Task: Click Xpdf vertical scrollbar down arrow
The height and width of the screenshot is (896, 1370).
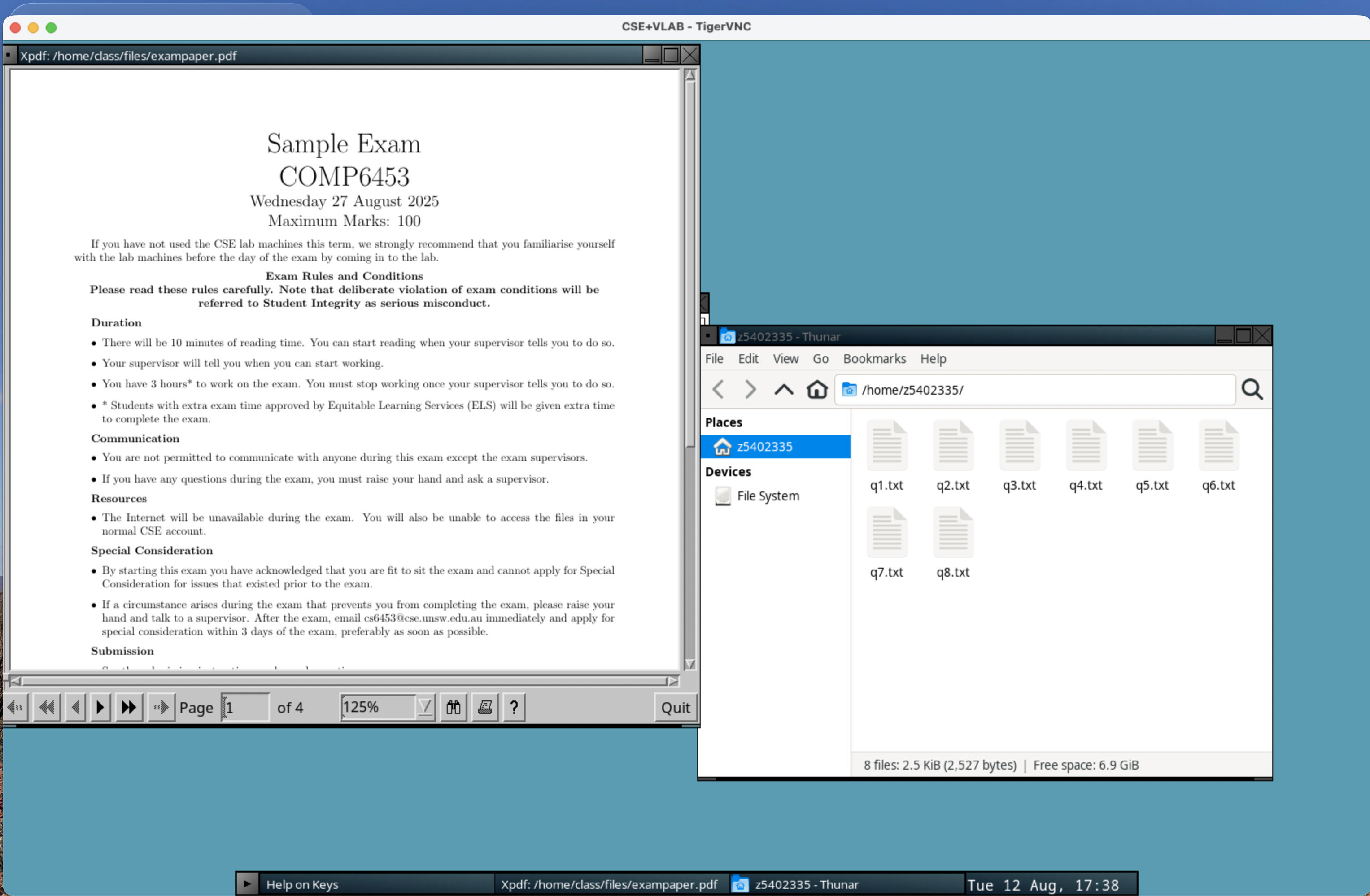Action: pyautogui.click(x=690, y=664)
